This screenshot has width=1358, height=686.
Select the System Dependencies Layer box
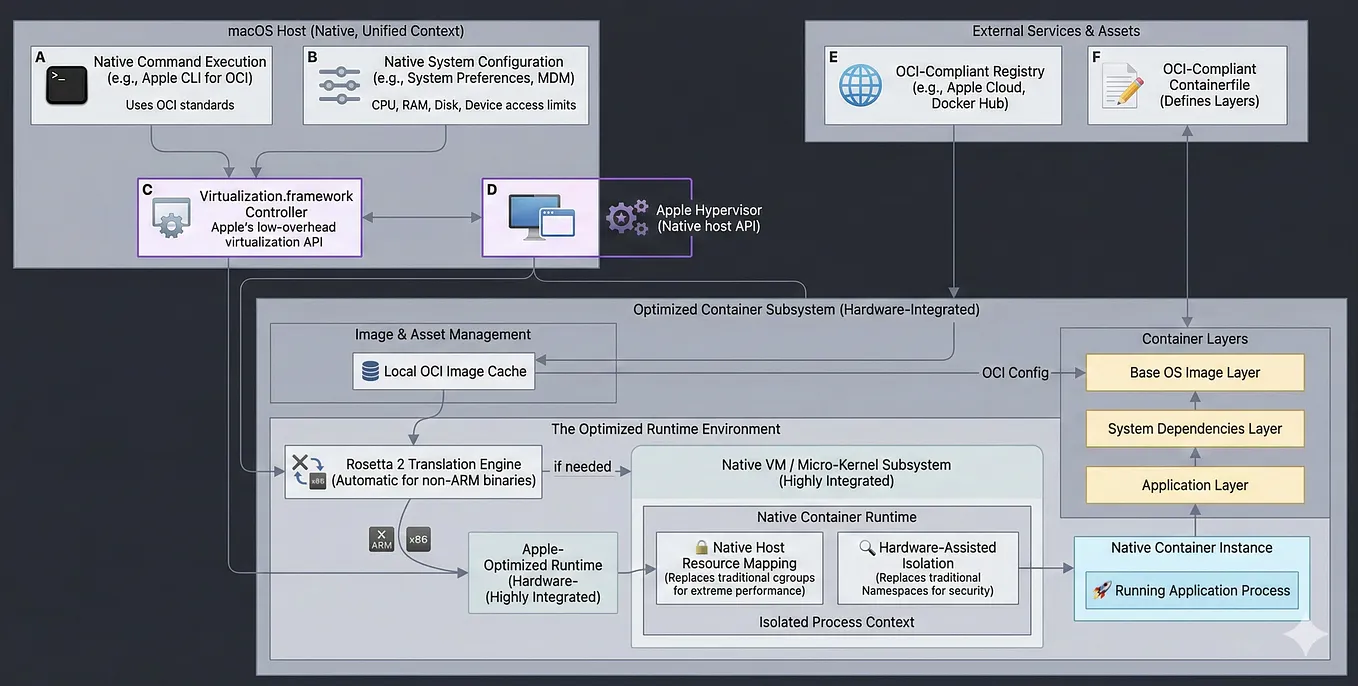(1195, 428)
